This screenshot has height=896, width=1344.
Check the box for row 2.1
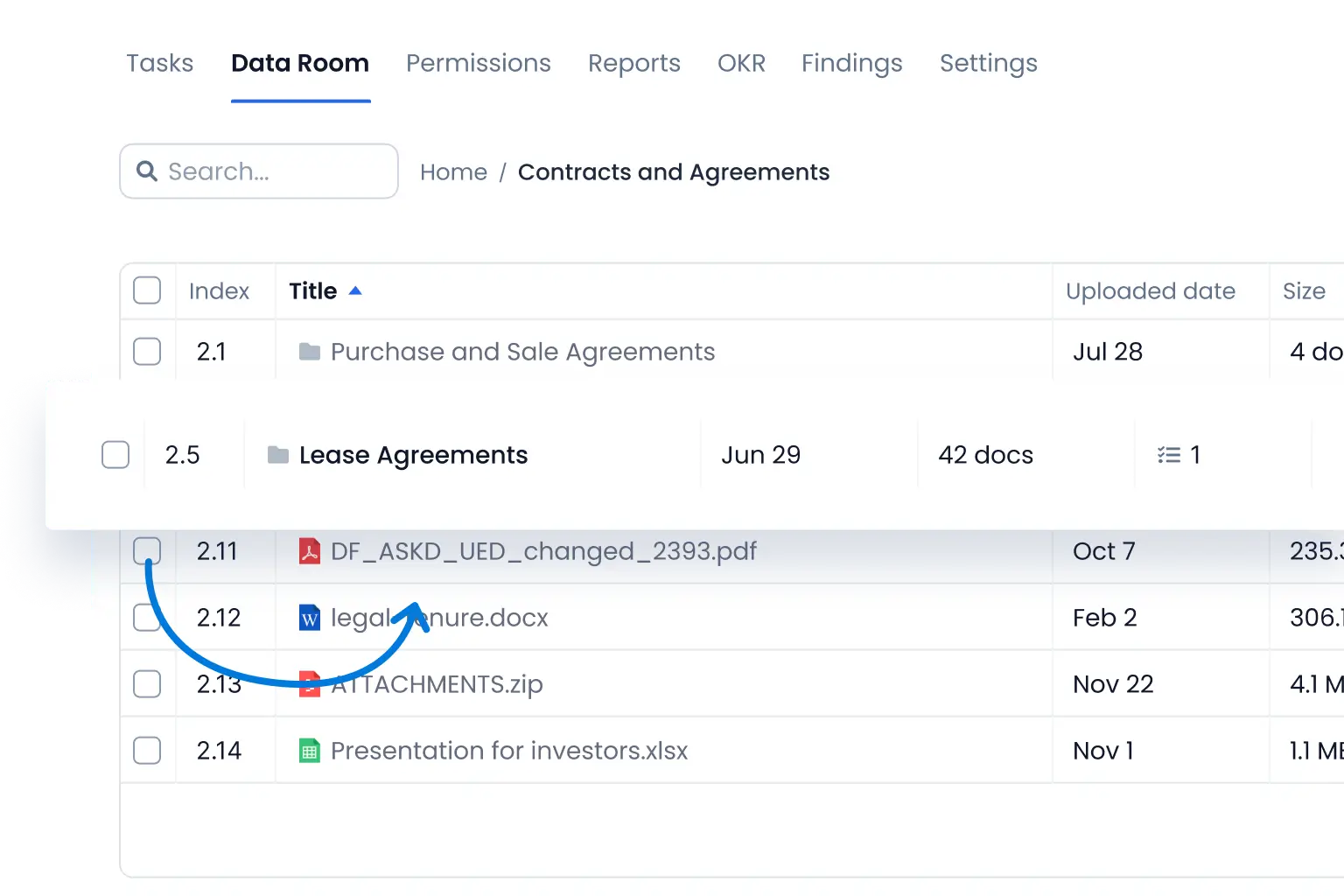[x=147, y=352]
